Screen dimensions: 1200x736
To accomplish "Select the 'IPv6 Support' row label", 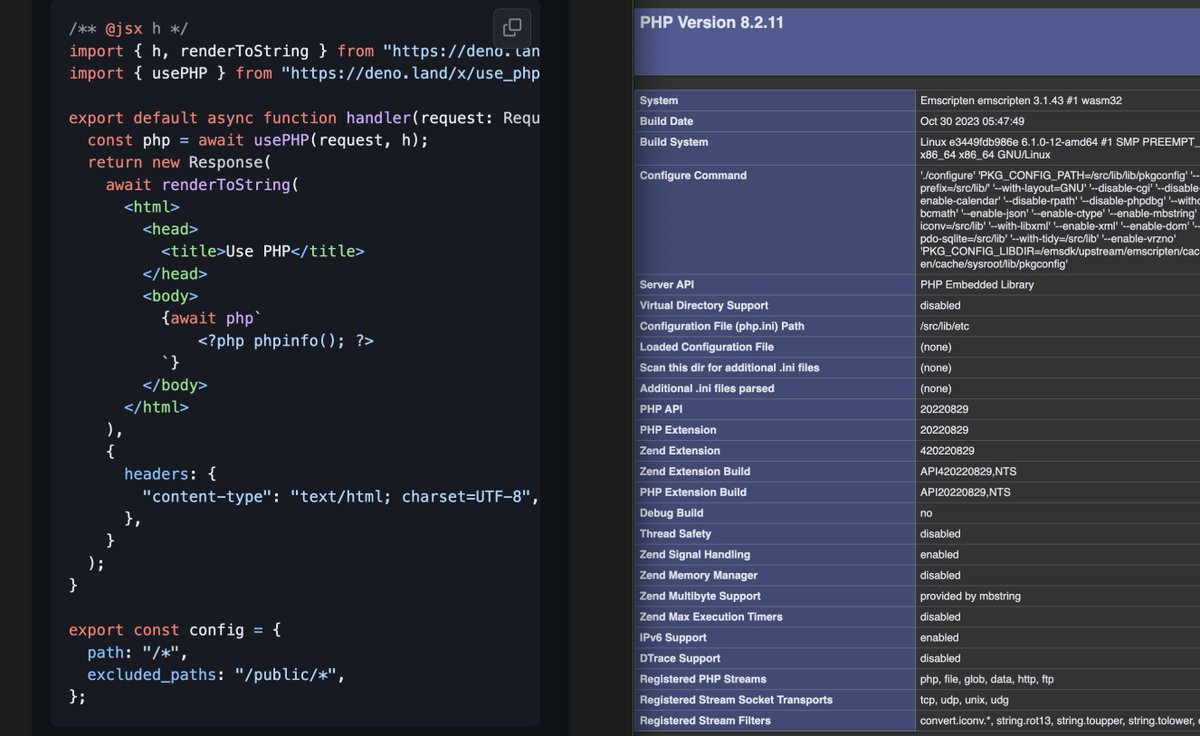I will pyautogui.click(x=673, y=637).
